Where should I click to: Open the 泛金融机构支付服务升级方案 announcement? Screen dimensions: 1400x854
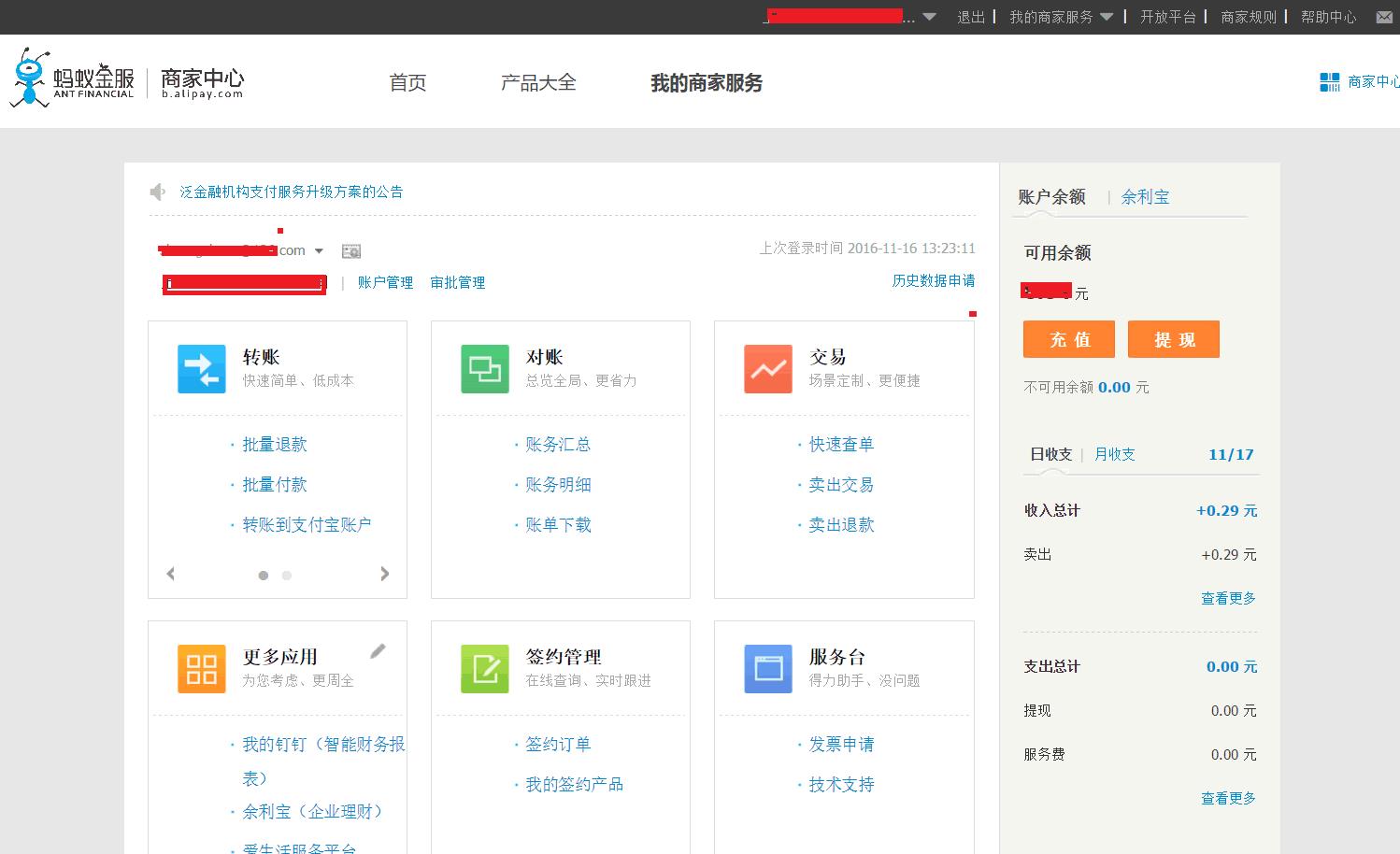[x=292, y=192]
